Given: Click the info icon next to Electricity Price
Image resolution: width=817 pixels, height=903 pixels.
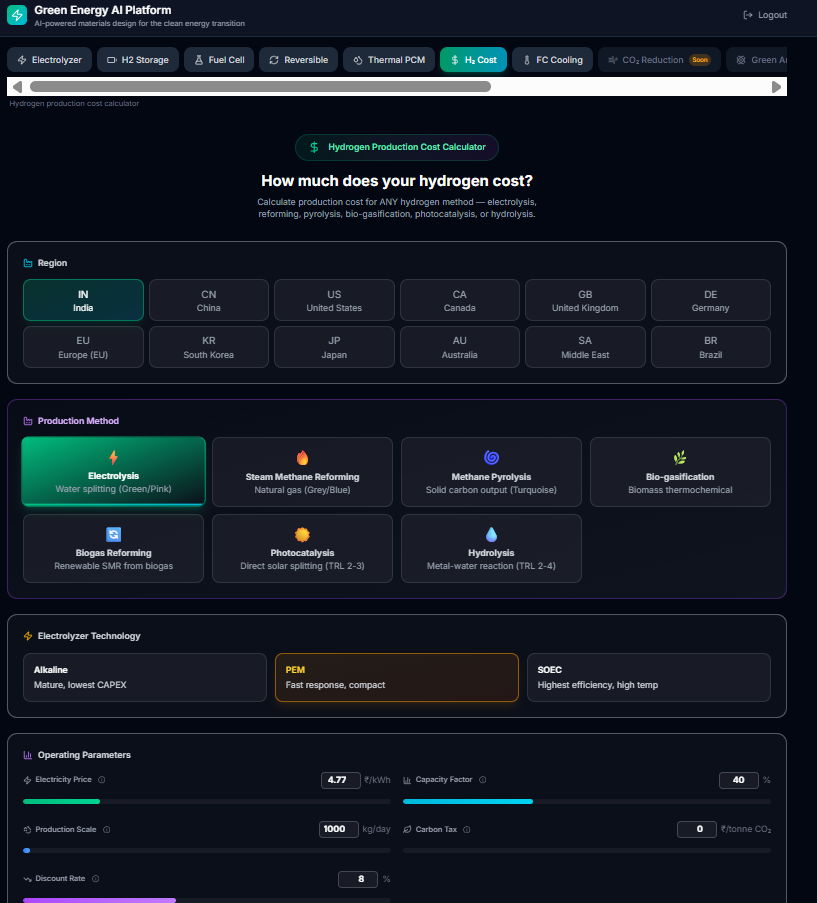Looking at the screenshot, I should [x=102, y=780].
